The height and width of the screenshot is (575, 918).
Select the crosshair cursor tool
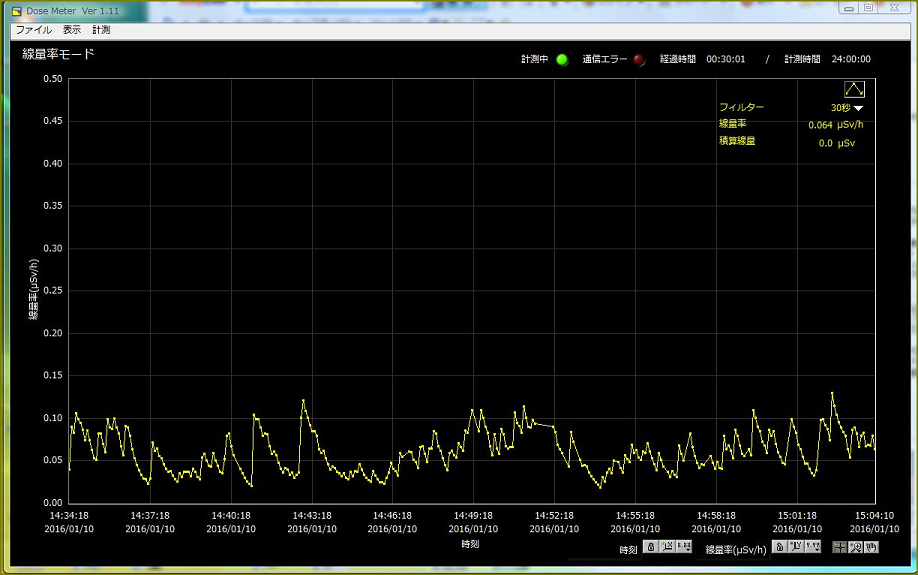click(x=840, y=547)
